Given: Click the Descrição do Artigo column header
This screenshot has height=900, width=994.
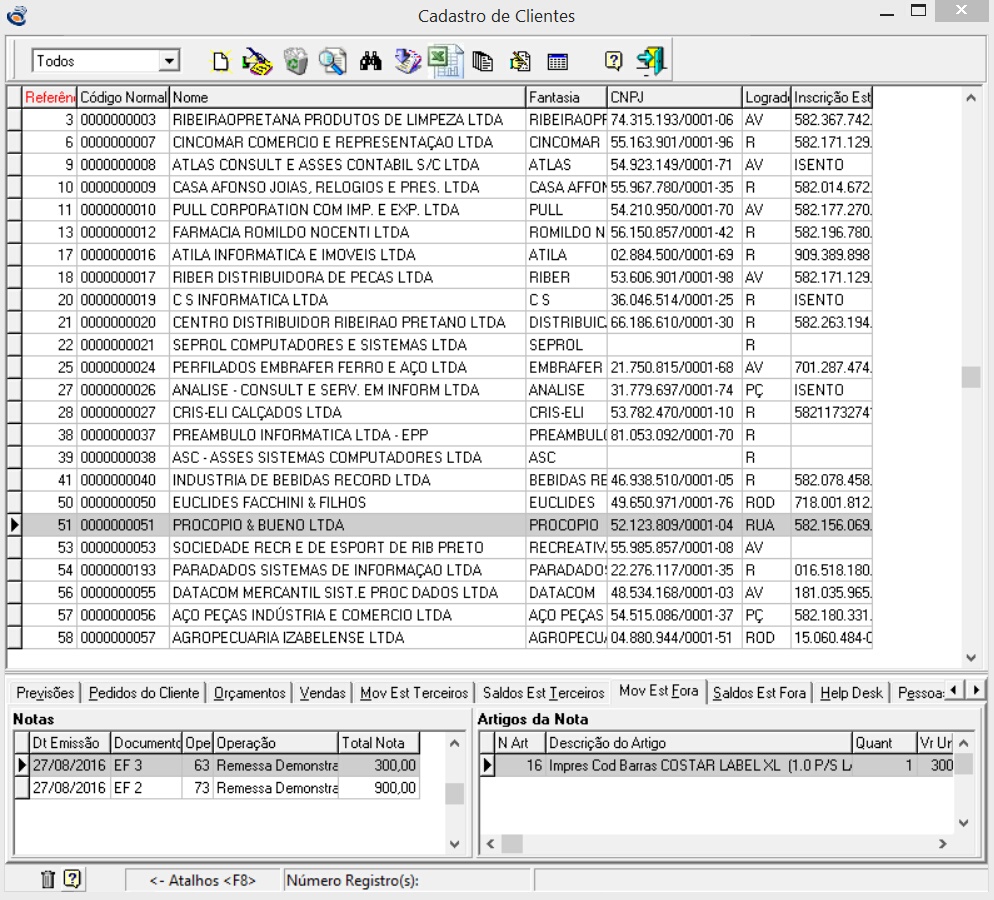Looking at the screenshot, I should [x=699, y=742].
